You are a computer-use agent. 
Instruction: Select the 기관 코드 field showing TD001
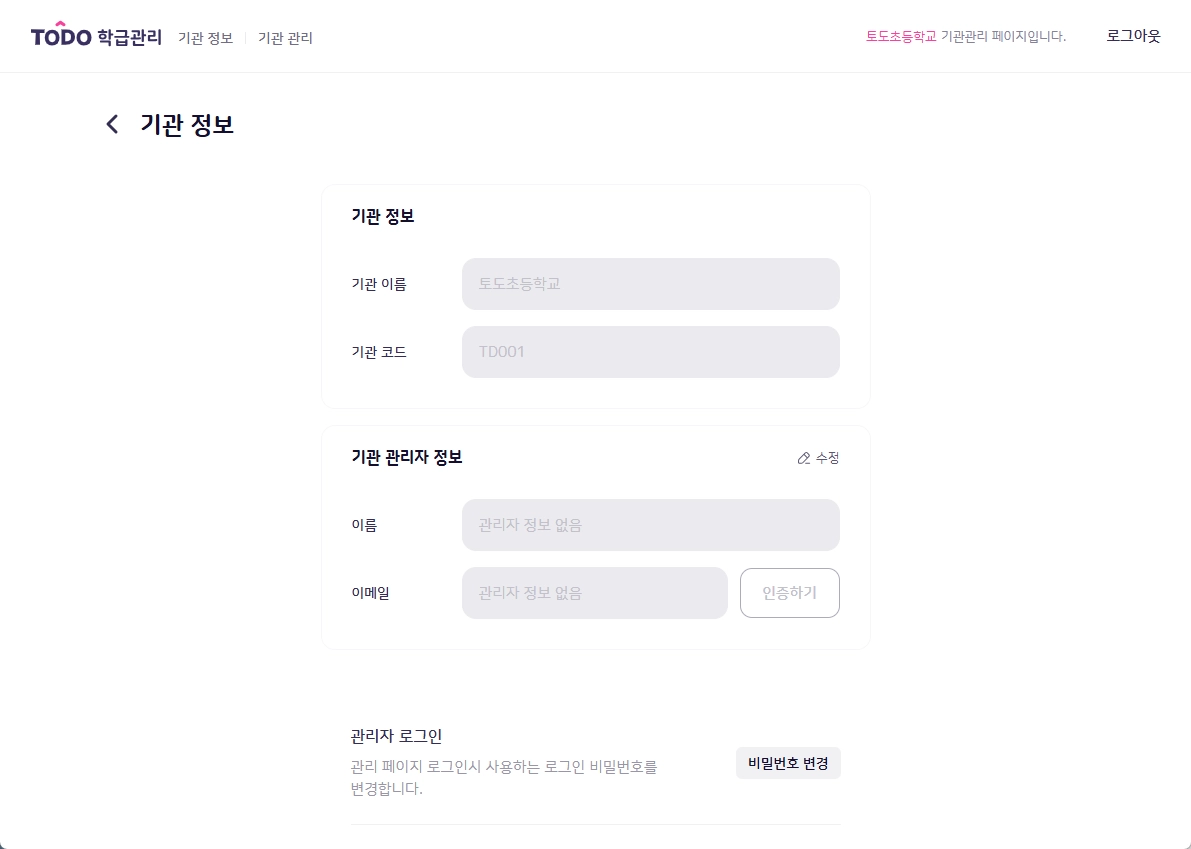click(x=650, y=352)
